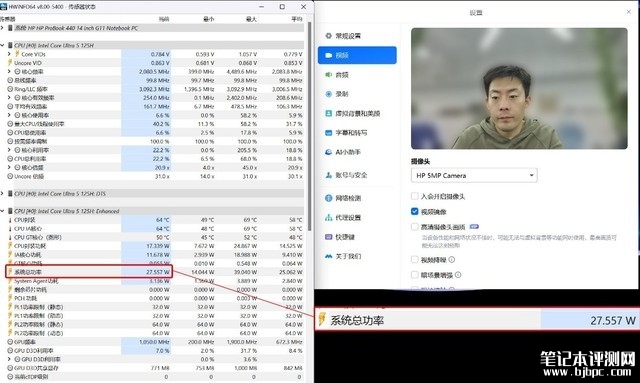Click the HWiNFO64 title bar app icon
The height and width of the screenshot is (383, 640).
[3, 7]
